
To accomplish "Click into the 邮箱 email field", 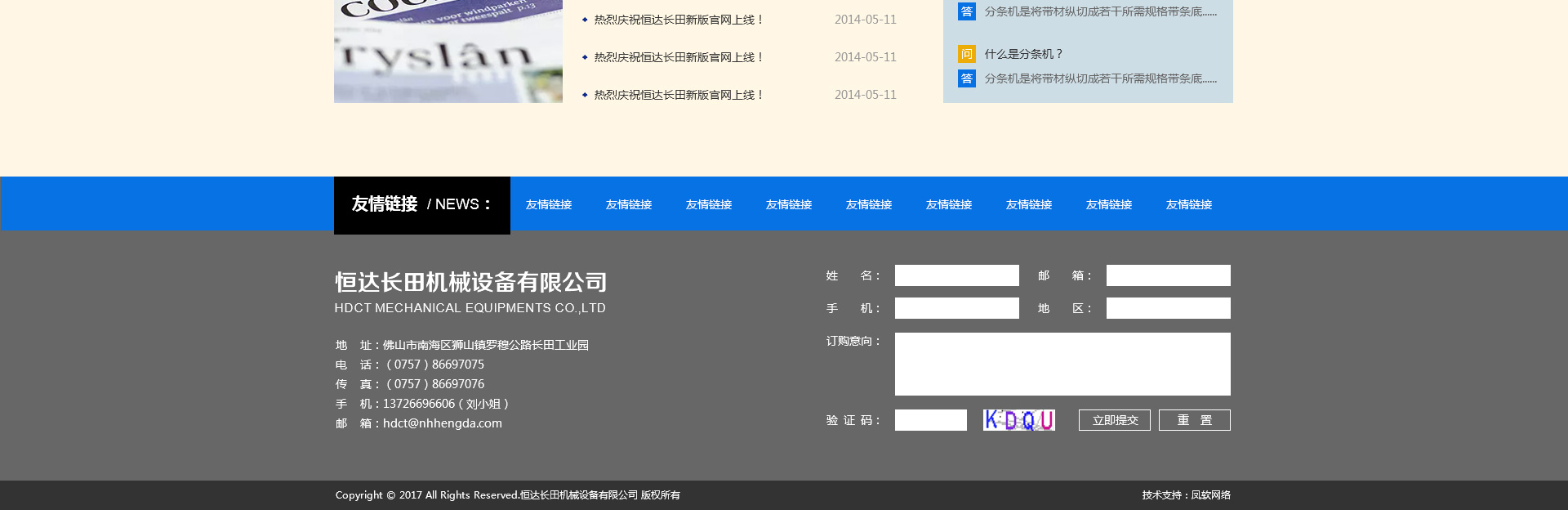I will click(1168, 275).
